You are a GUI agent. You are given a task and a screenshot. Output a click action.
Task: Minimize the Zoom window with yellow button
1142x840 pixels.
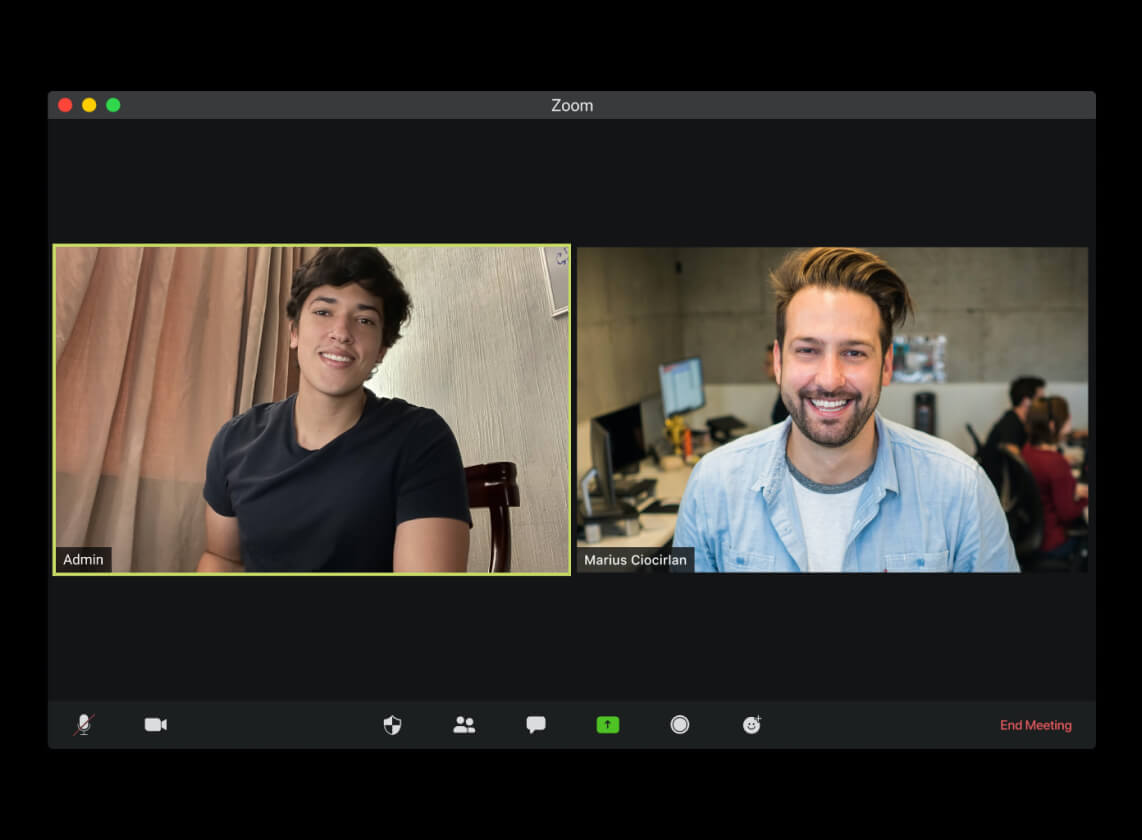pyautogui.click(x=89, y=105)
